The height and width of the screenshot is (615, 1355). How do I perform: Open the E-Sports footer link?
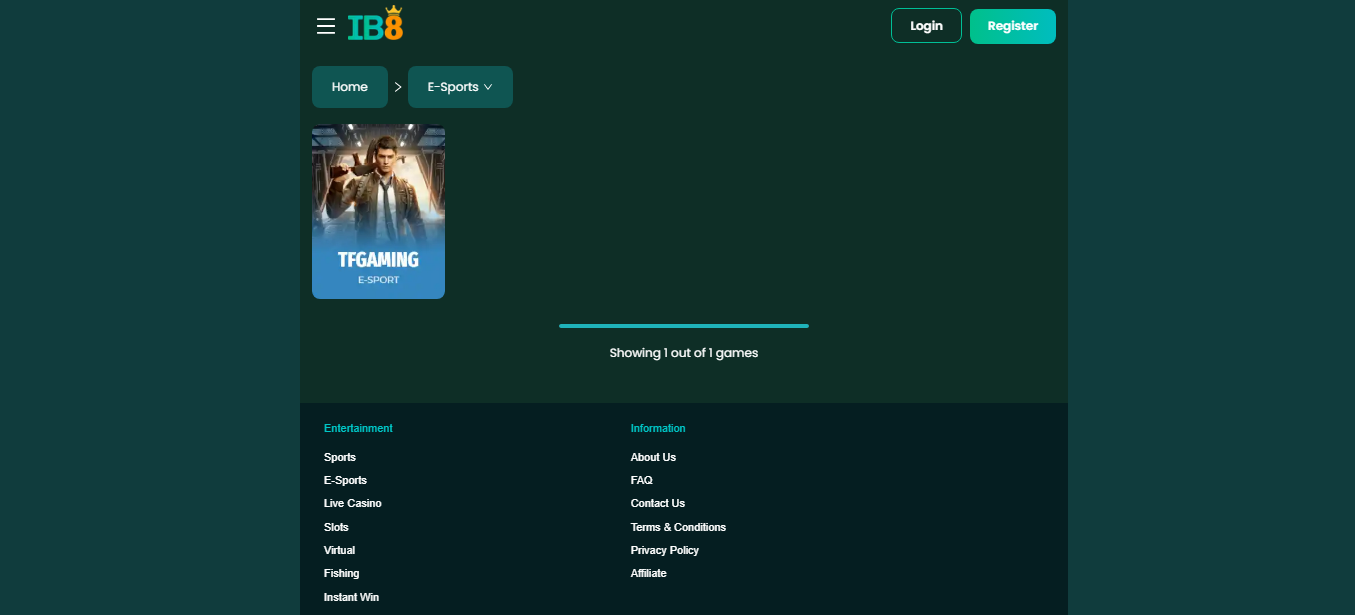(x=345, y=480)
